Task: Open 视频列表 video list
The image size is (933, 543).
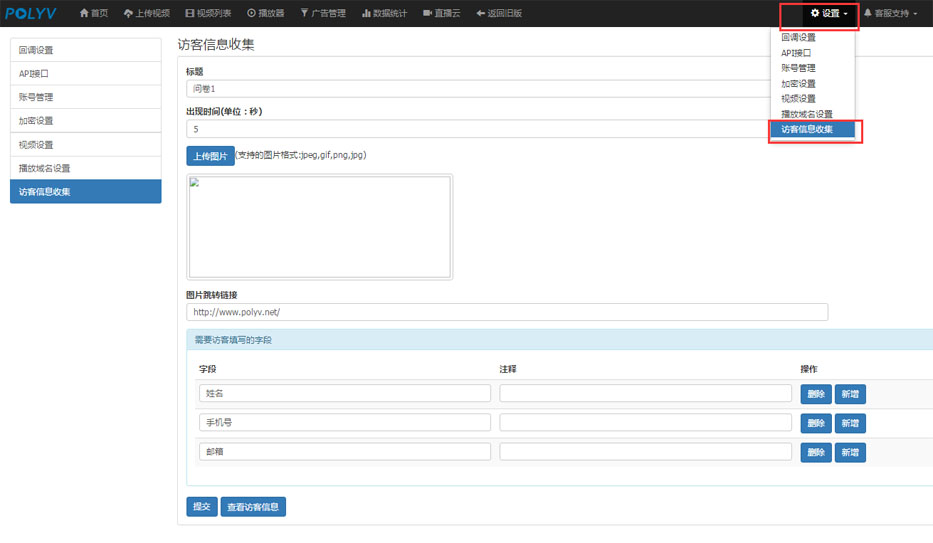Action: (x=208, y=13)
